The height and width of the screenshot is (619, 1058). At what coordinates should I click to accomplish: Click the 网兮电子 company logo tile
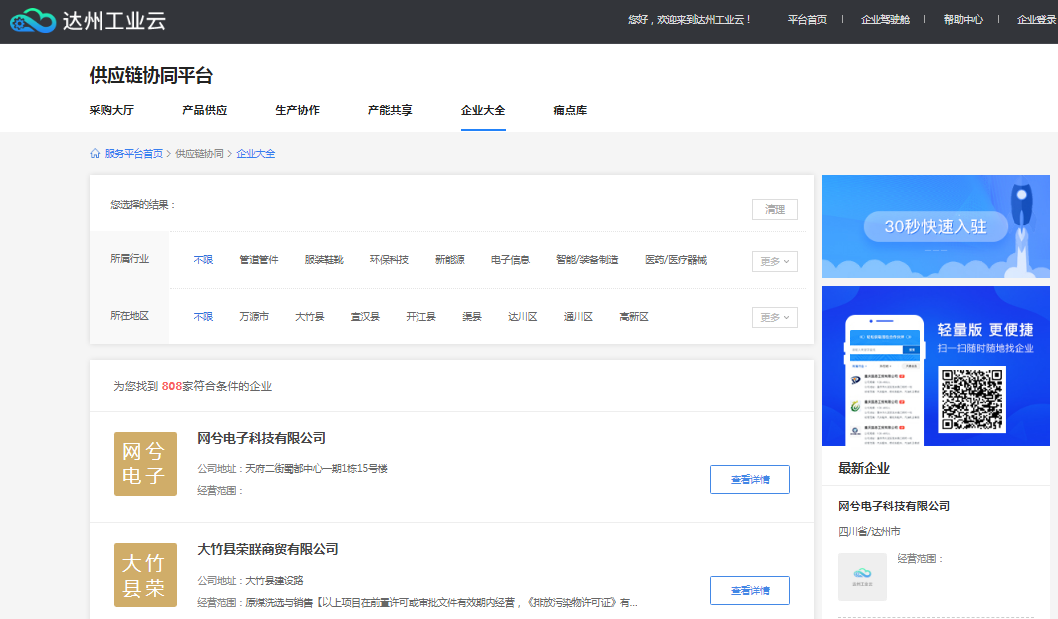[x=145, y=464]
